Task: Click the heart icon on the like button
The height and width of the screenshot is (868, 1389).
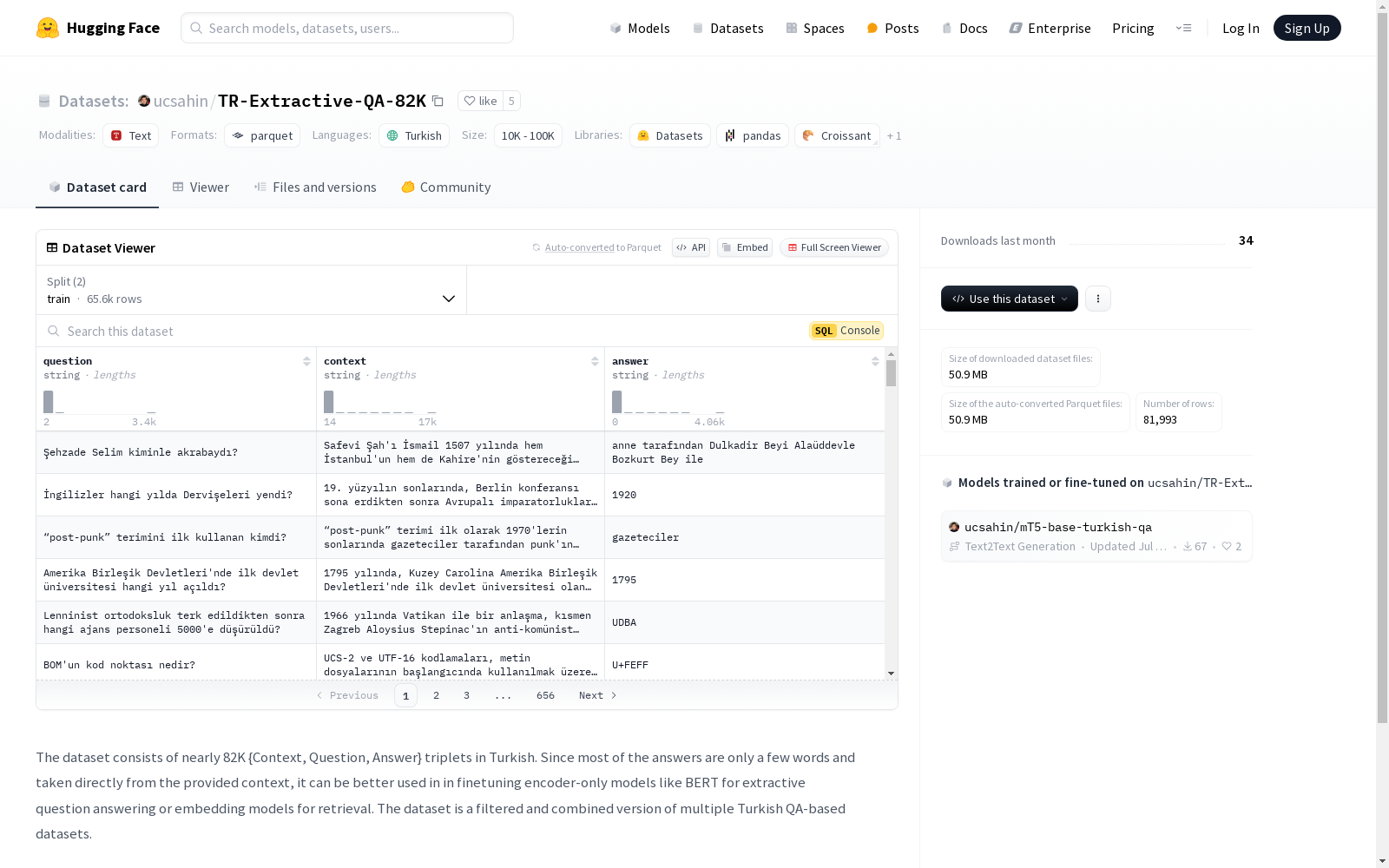Action: point(470,101)
